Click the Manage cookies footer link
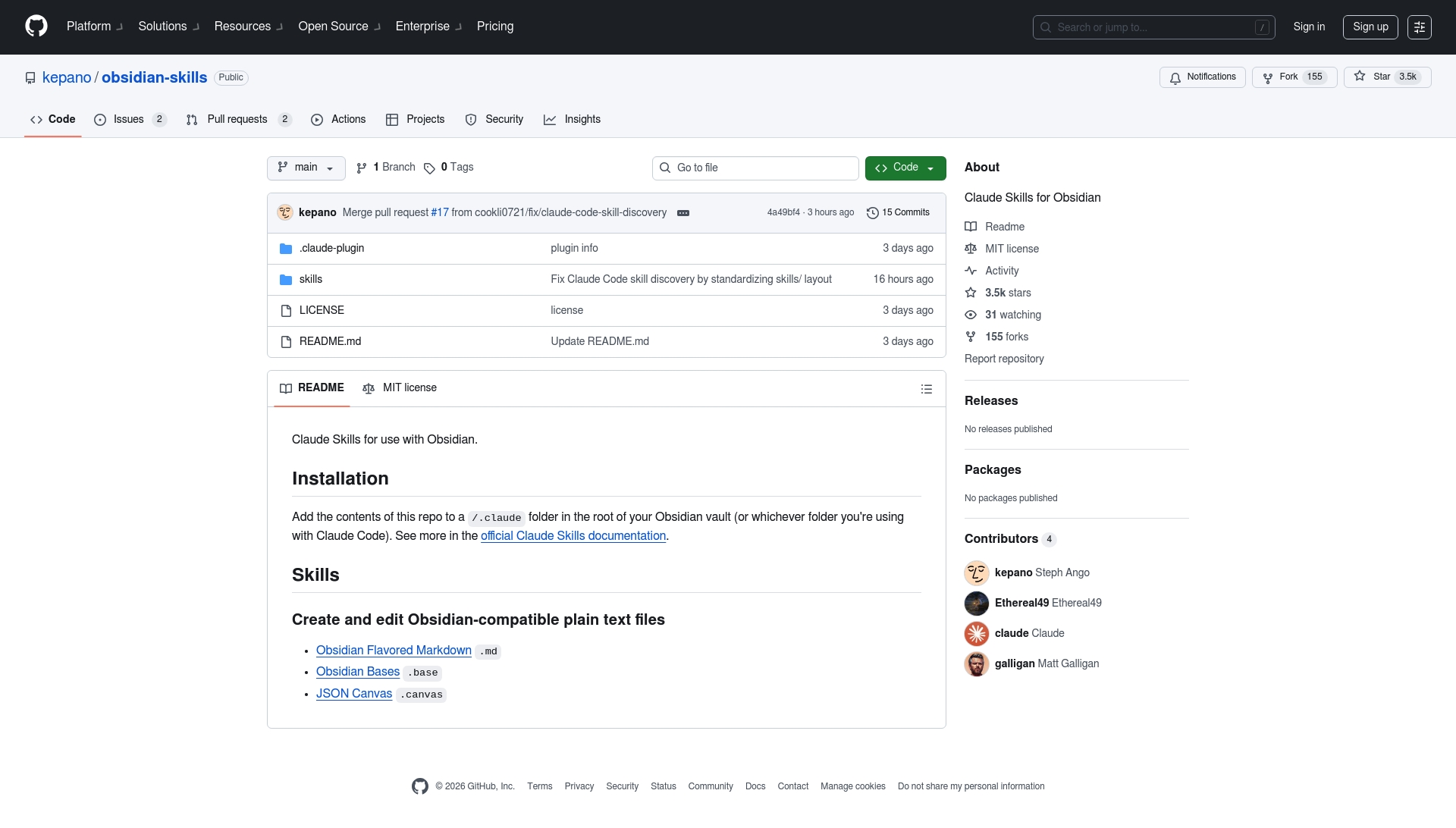The image size is (1456, 828). click(853, 786)
